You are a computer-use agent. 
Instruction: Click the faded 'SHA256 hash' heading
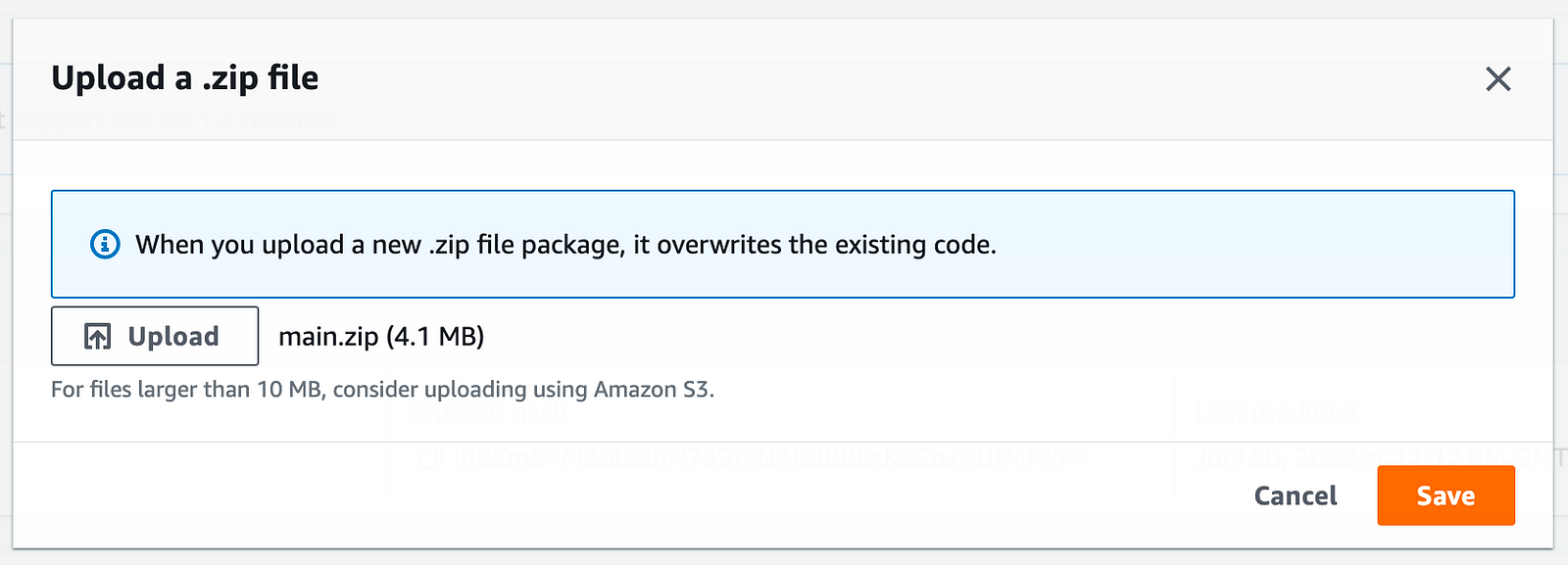(487, 412)
